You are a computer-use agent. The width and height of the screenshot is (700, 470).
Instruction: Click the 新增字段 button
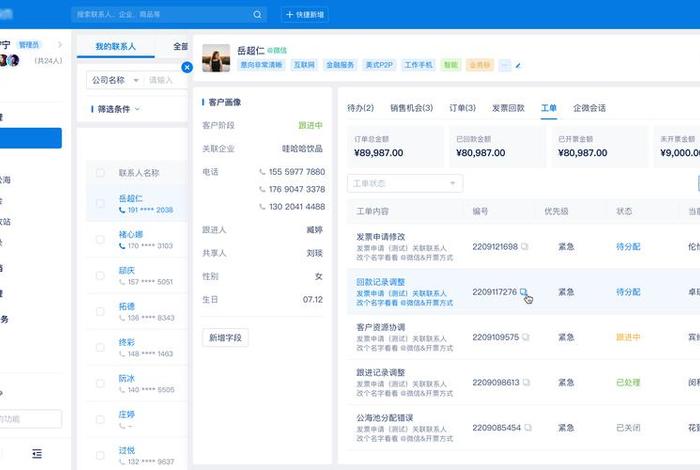tap(225, 338)
